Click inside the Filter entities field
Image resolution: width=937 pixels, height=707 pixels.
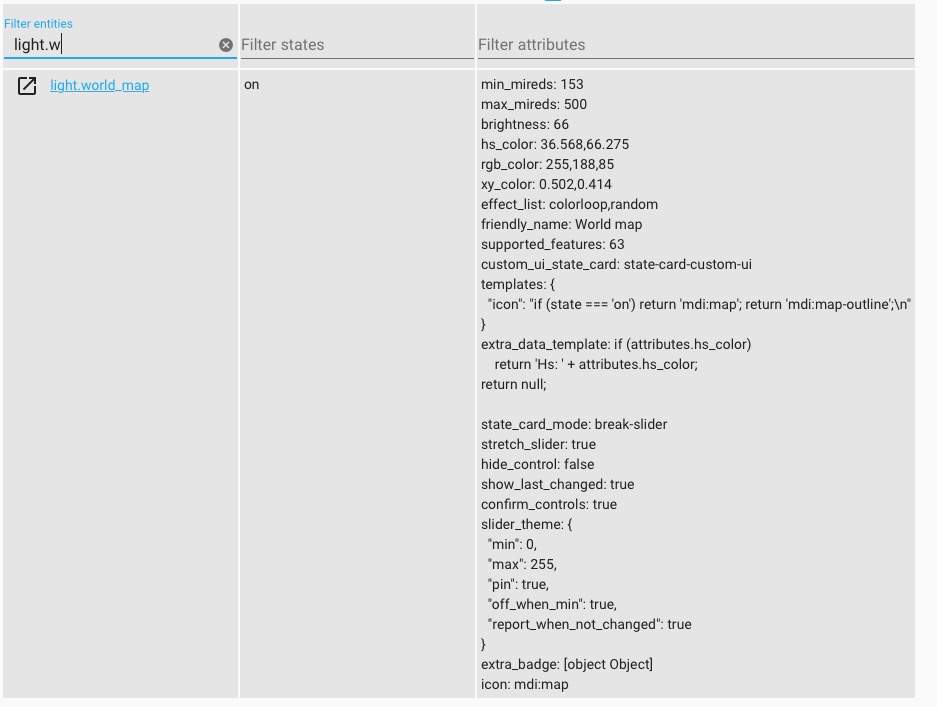click(x=110, y=44)
